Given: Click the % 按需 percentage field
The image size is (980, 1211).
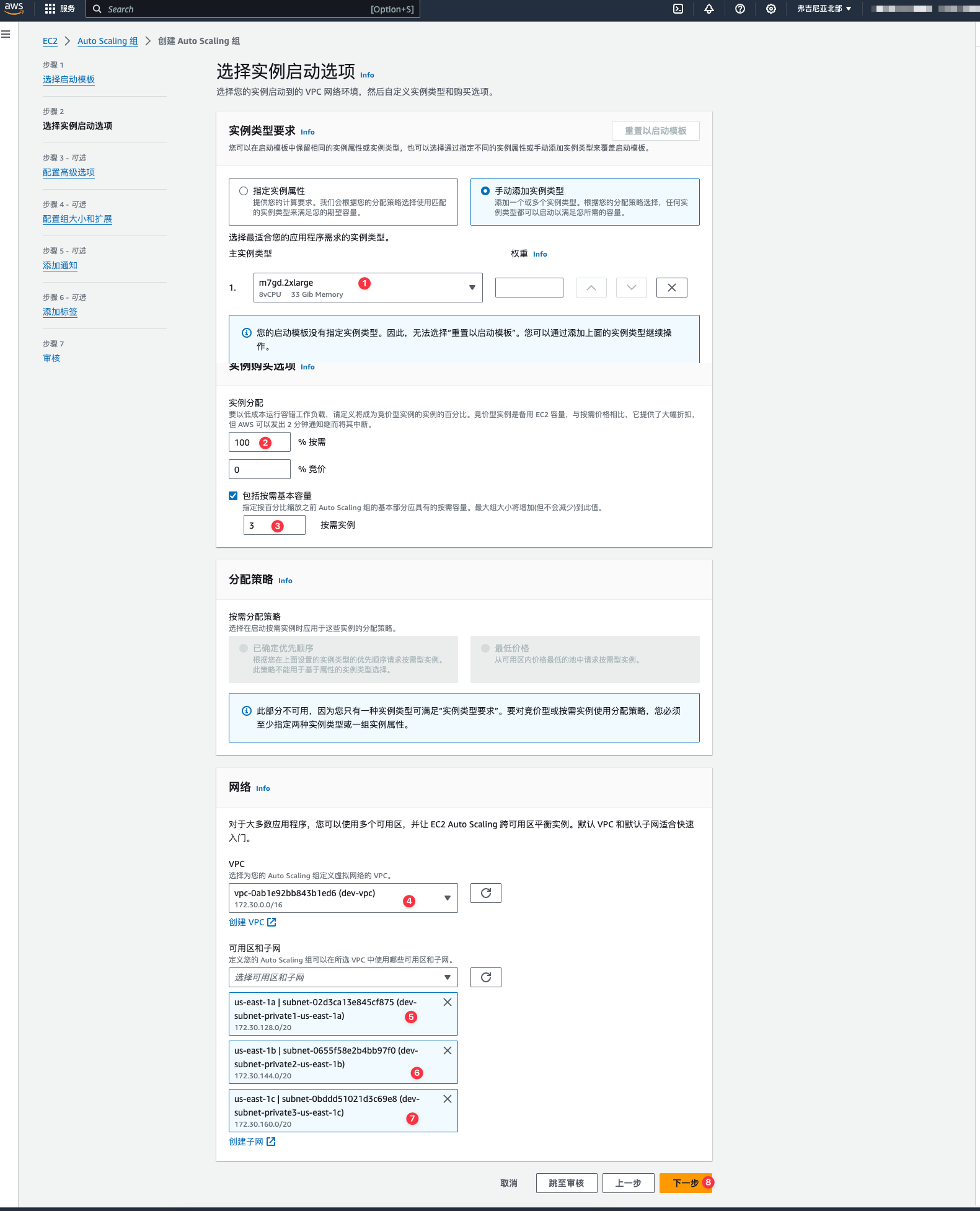Looking at the screenshot, I should pos(260,442).
